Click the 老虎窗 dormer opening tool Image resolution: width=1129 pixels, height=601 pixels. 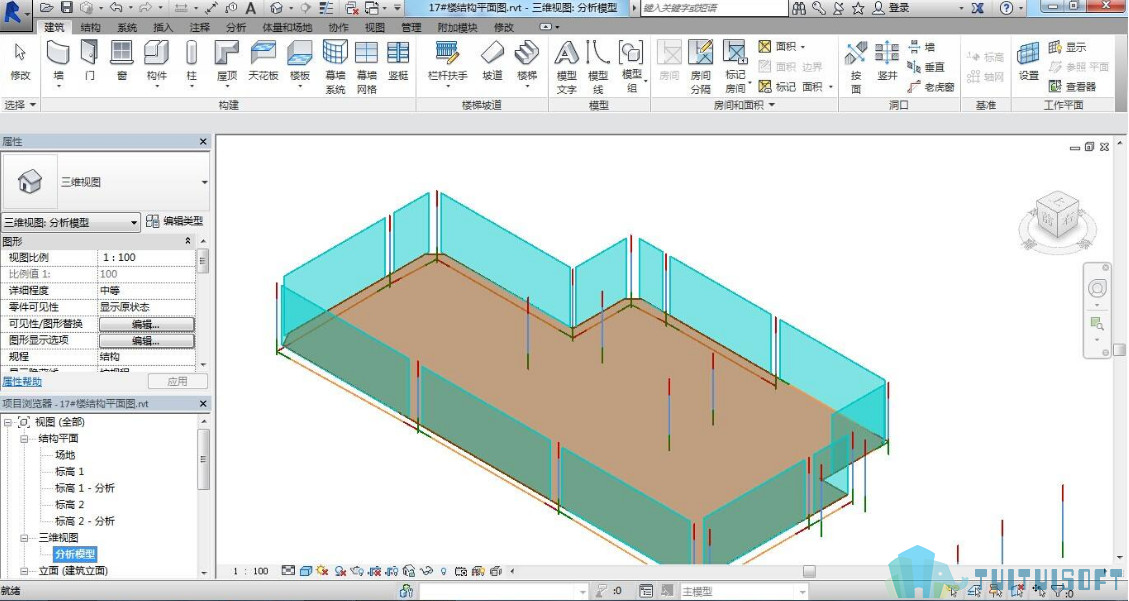931,87
